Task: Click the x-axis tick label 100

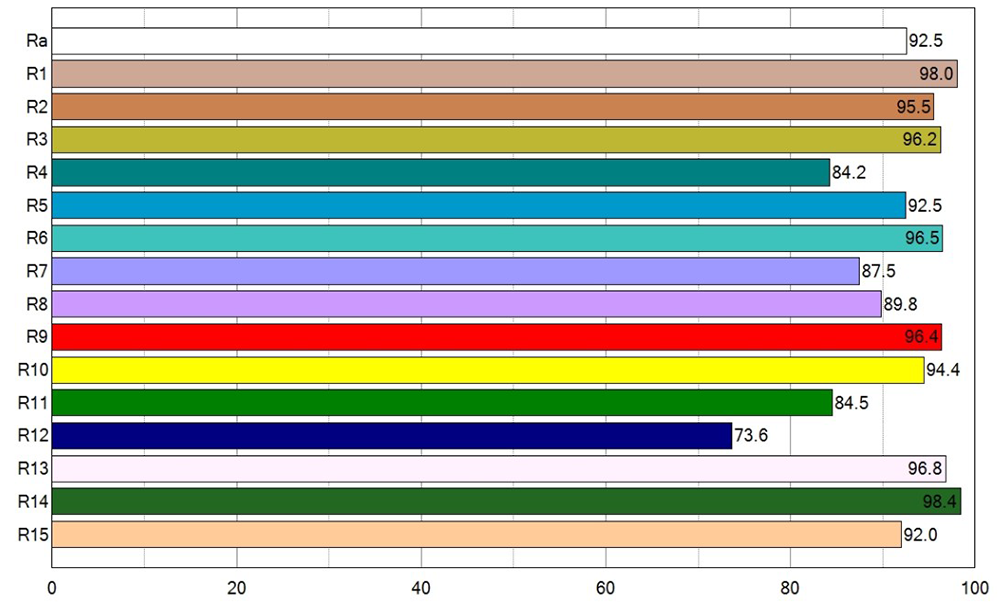Action: (974, 588)
